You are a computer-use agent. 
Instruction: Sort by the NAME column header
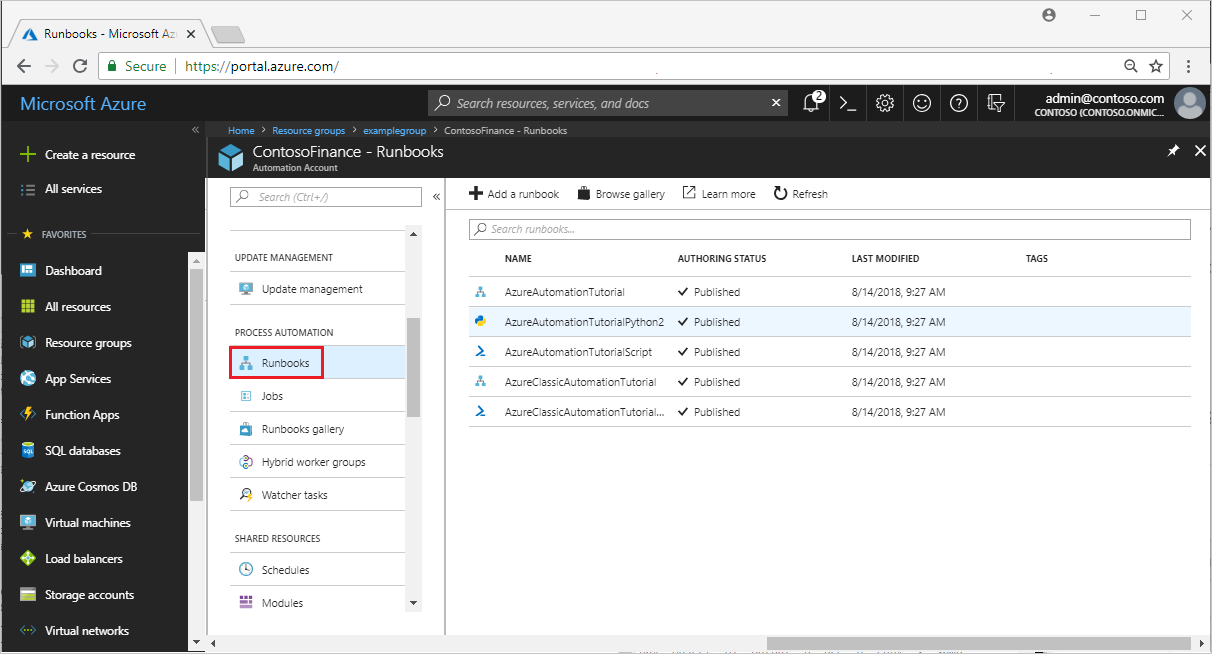[518, 259]
